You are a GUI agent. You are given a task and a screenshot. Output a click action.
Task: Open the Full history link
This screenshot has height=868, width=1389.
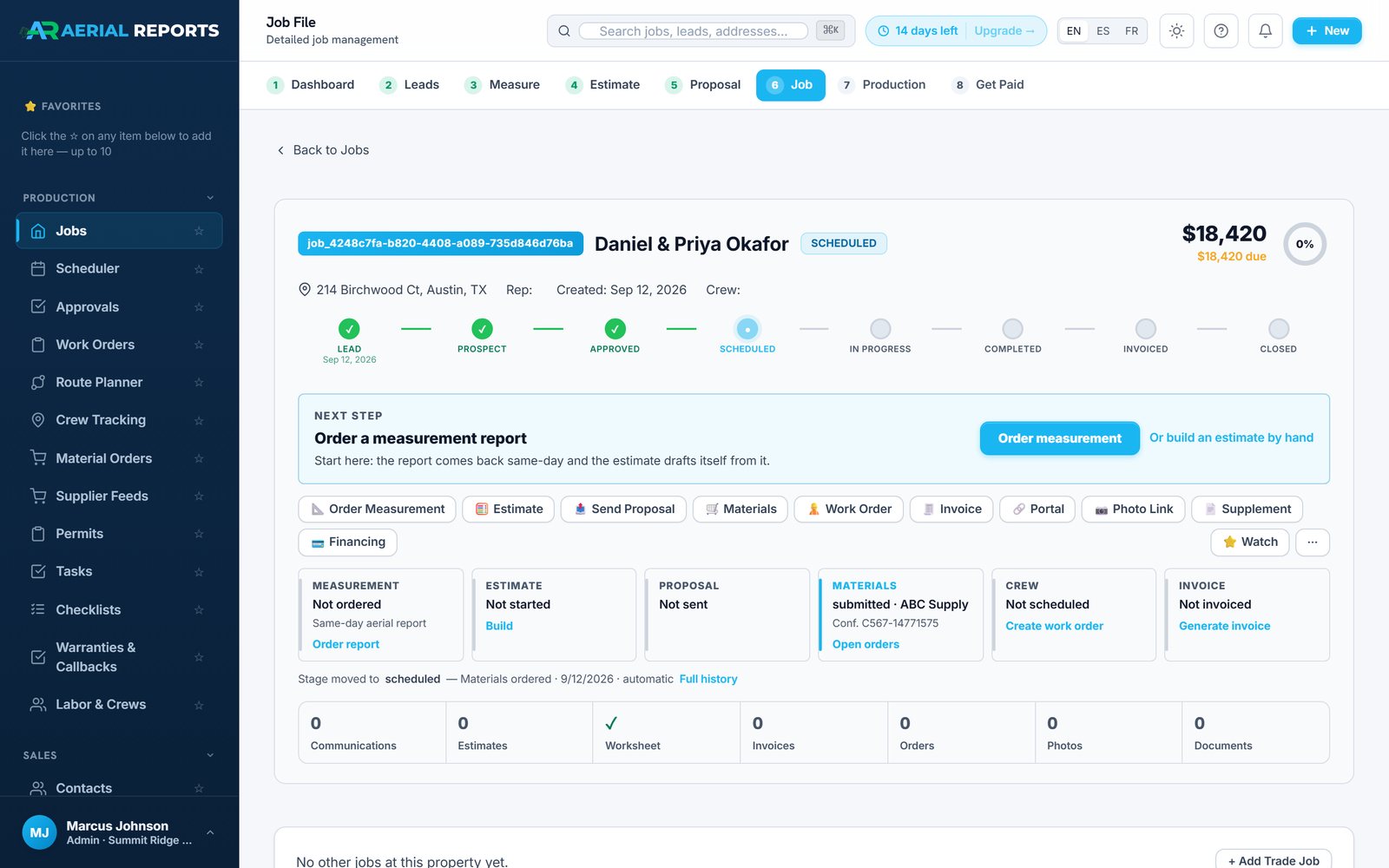708,679
